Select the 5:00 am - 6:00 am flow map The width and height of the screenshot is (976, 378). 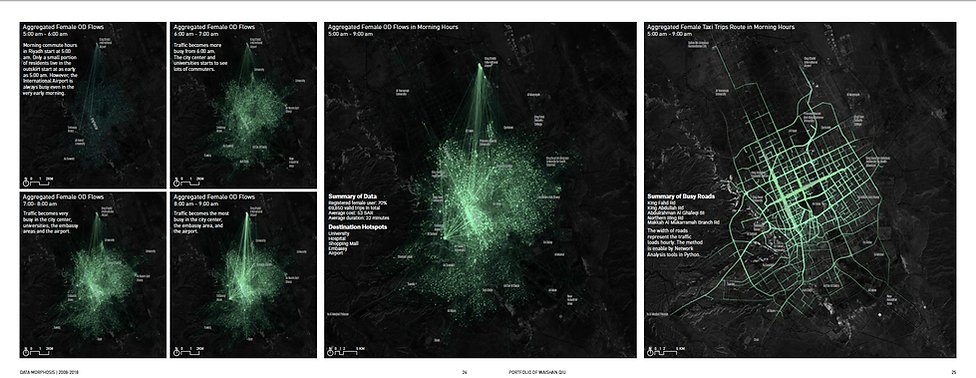tap(93, 105)
